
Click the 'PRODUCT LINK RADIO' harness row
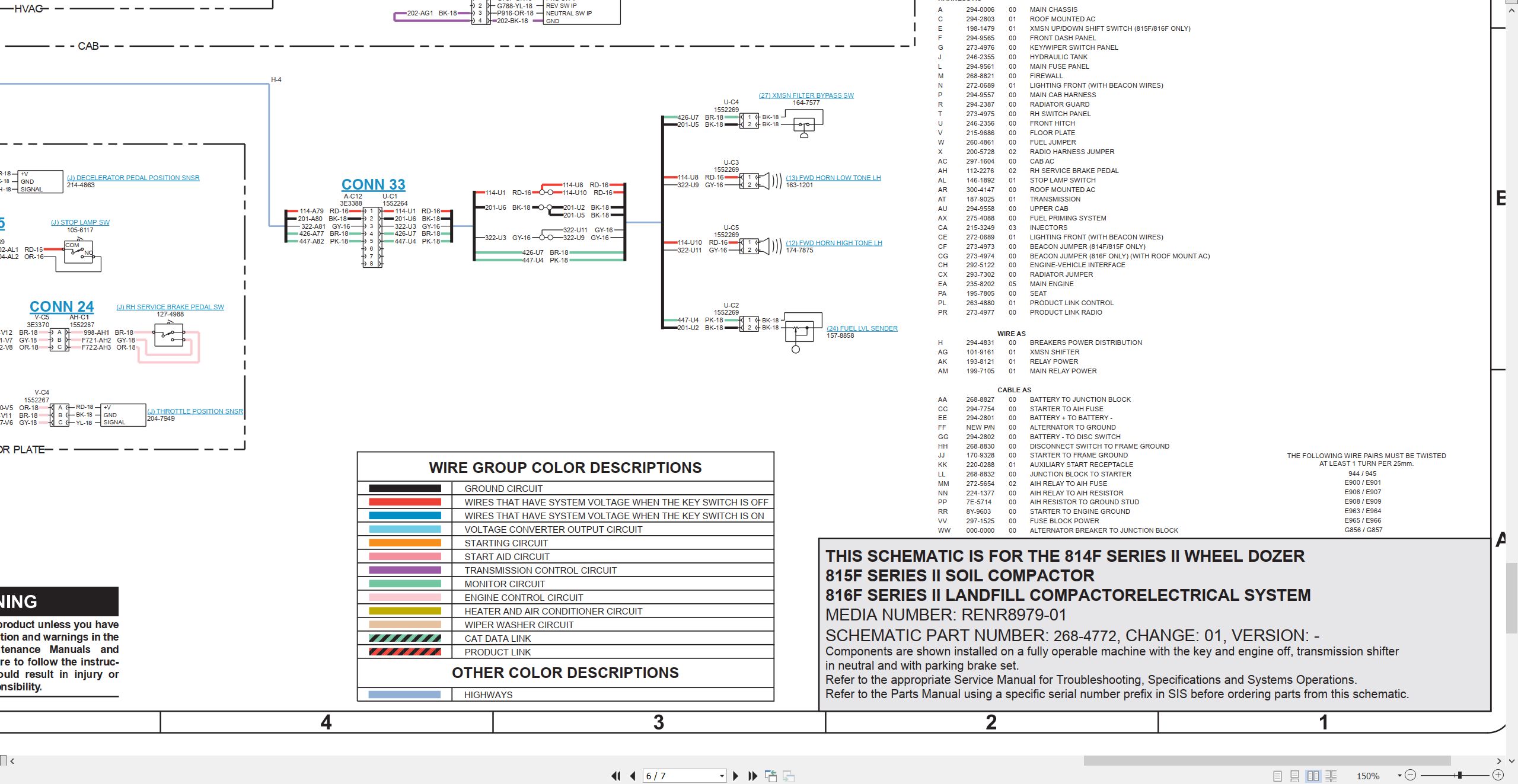pos(1020,312)
